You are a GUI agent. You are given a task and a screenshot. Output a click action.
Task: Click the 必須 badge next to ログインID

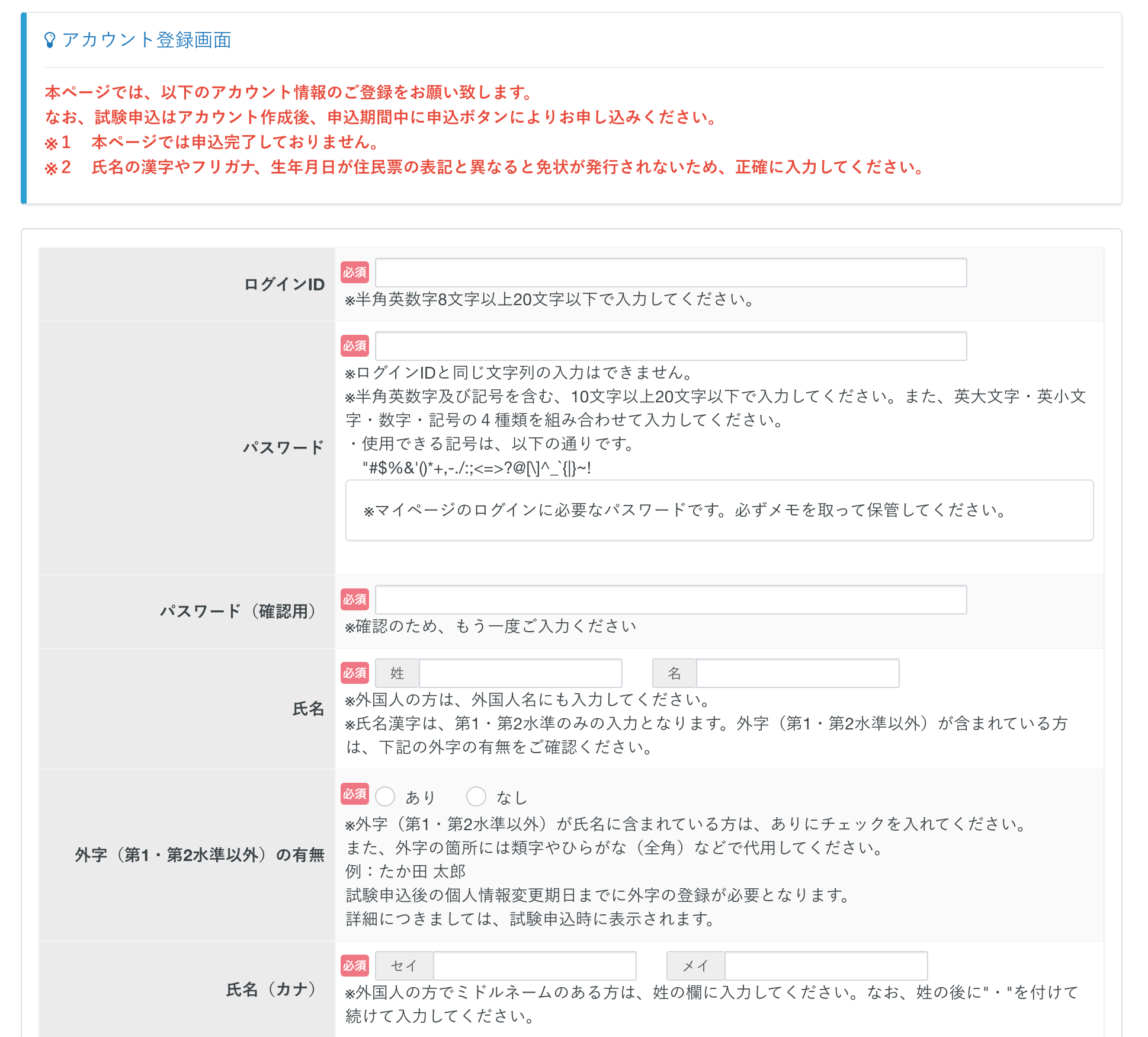(x=355, y=273)
